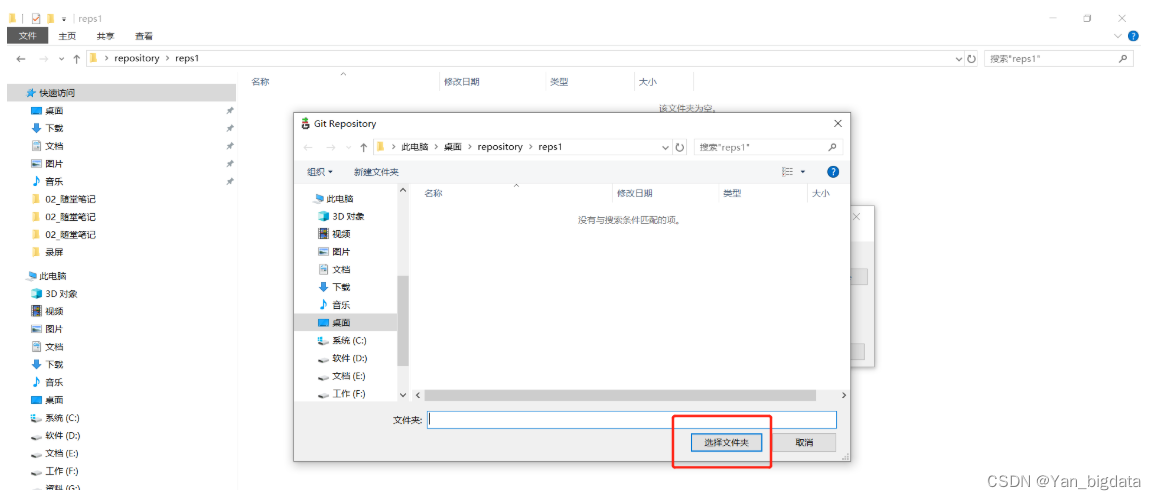Click dialog tree vertical scrollbar thumb
The width and height of the screenshot is (1156, 500).
(403, 320)
